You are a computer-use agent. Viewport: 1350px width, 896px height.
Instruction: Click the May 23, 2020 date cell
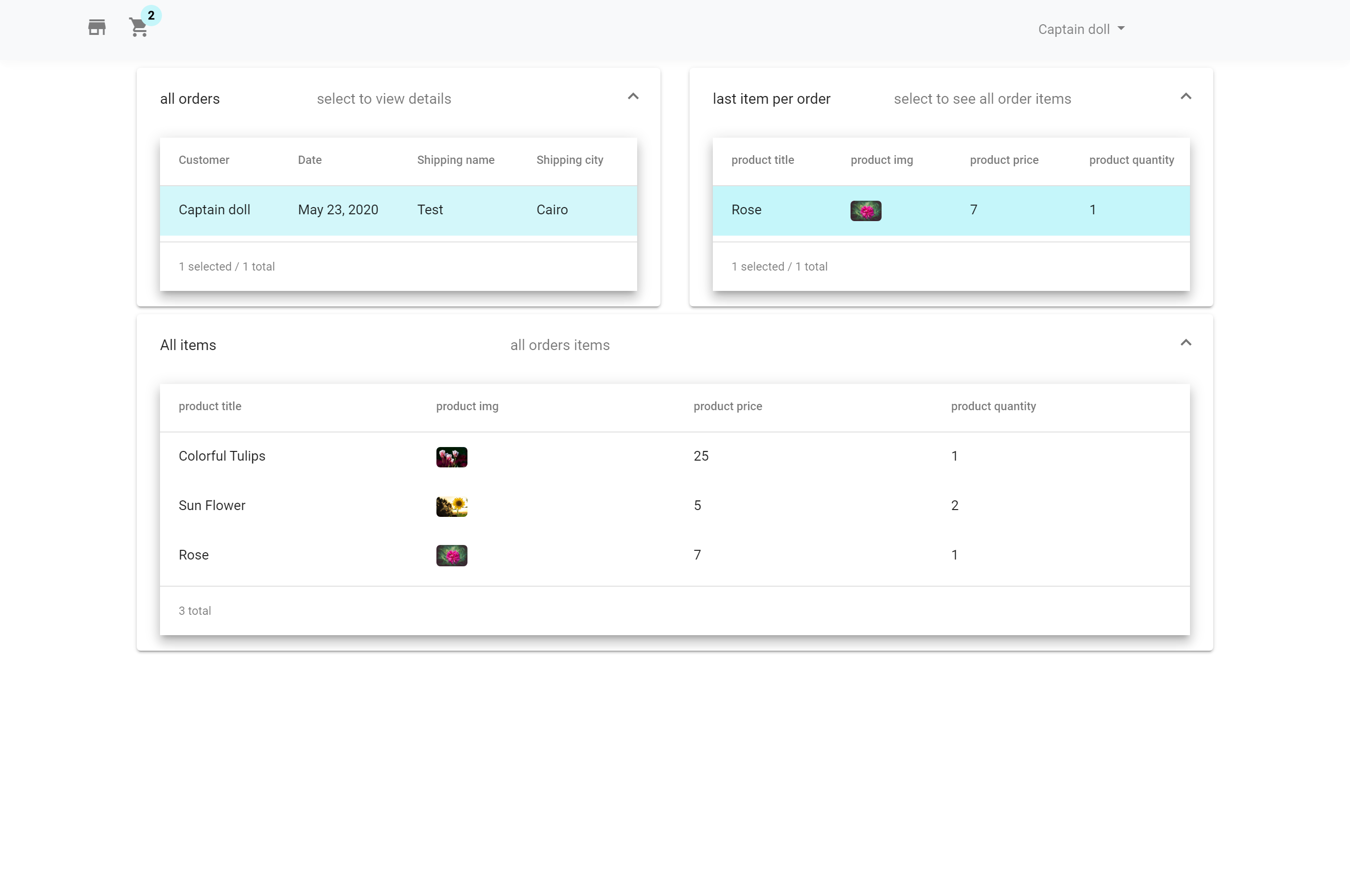click(x=338, y=210)
